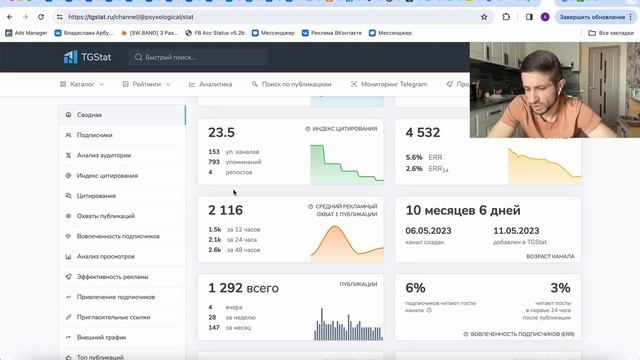
Task: Open the browser side panel icon
Action: pos(529,17)
